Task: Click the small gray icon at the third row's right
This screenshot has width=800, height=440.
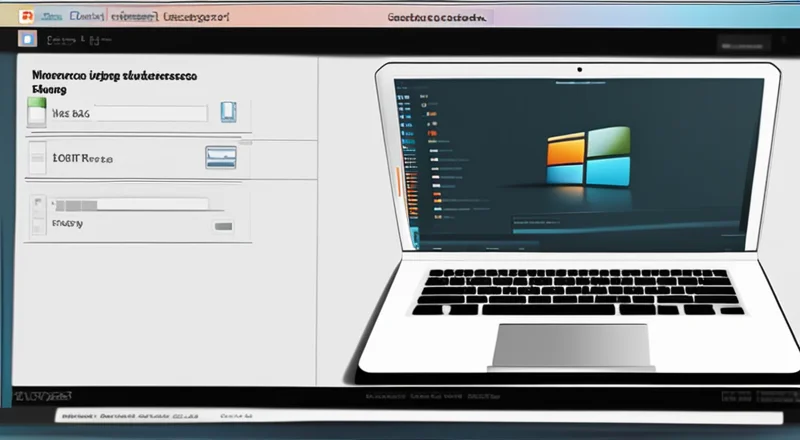Action: pyautogui.click(x=222, y=226)
